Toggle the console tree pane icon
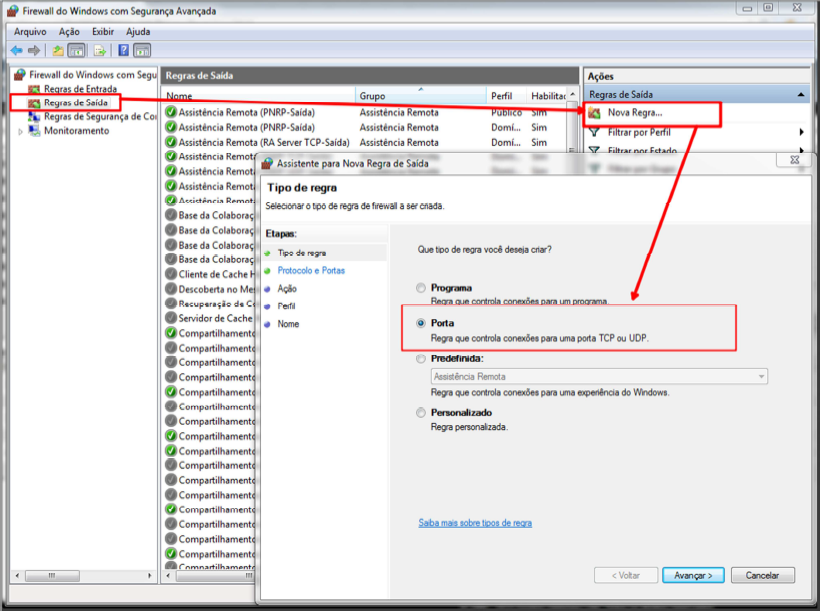This screenshot has height=611, width=820. (x=77, y=50)
